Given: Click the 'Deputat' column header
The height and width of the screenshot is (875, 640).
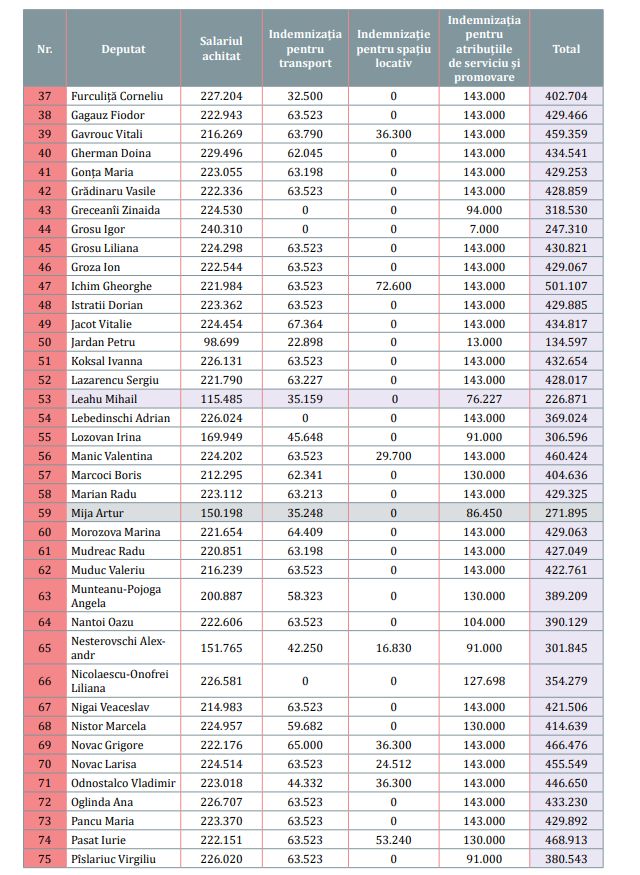Looking at the screenshot, I should (121, 49).
